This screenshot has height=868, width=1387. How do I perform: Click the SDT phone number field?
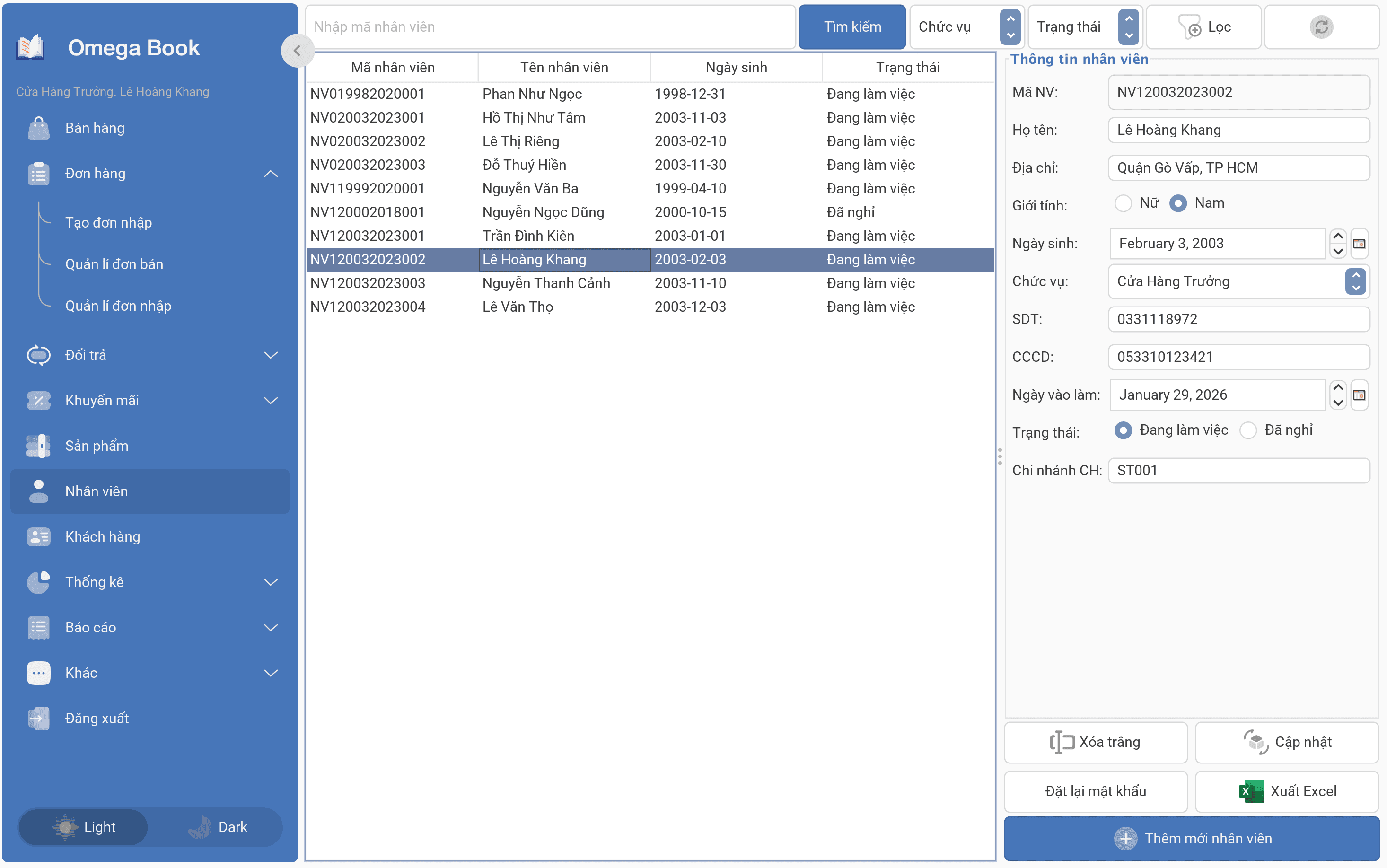(1238, 319)
